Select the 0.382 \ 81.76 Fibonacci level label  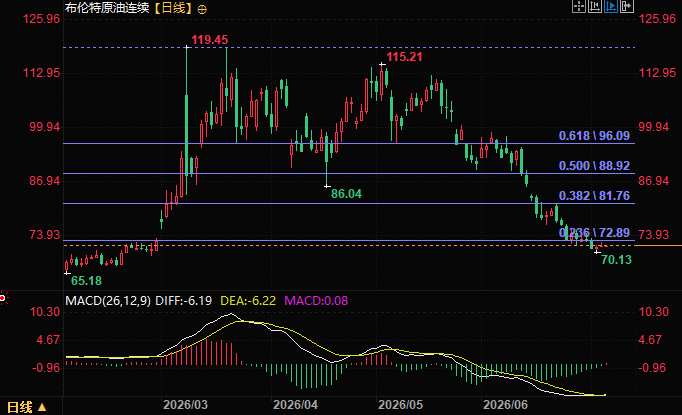click(x=594, y=196)
